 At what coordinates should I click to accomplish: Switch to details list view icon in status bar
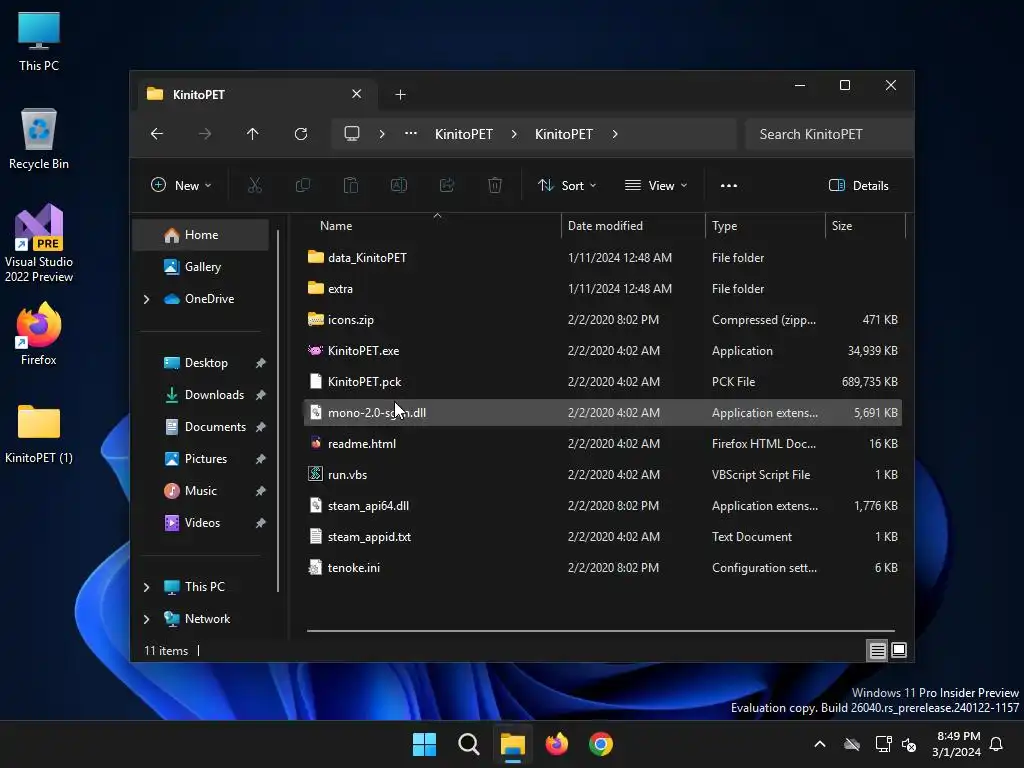(x=877, y=650)
